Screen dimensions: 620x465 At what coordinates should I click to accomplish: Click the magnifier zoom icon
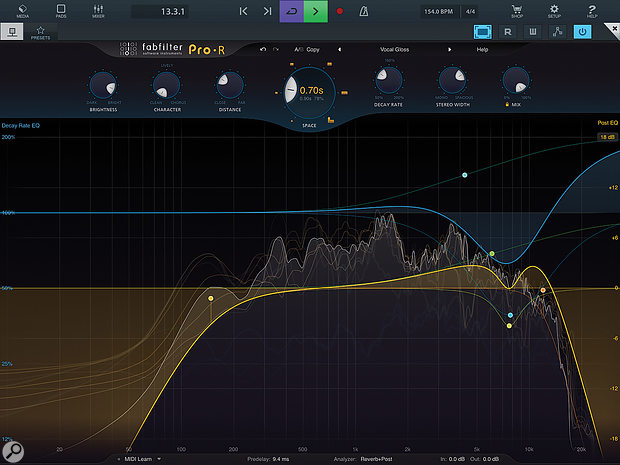click(x=13, y=451)
